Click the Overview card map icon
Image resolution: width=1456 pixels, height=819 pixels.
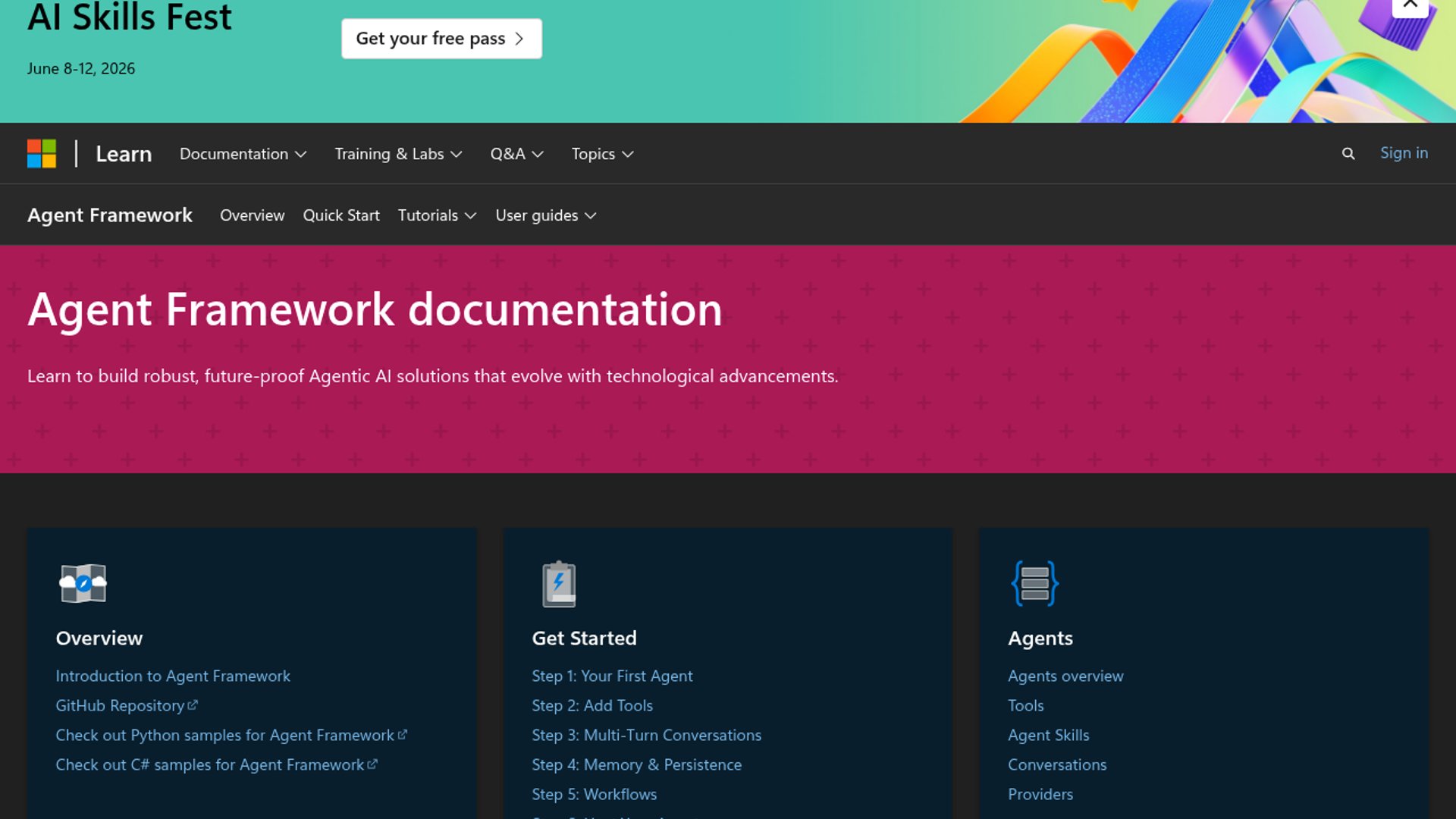(83, 583)
